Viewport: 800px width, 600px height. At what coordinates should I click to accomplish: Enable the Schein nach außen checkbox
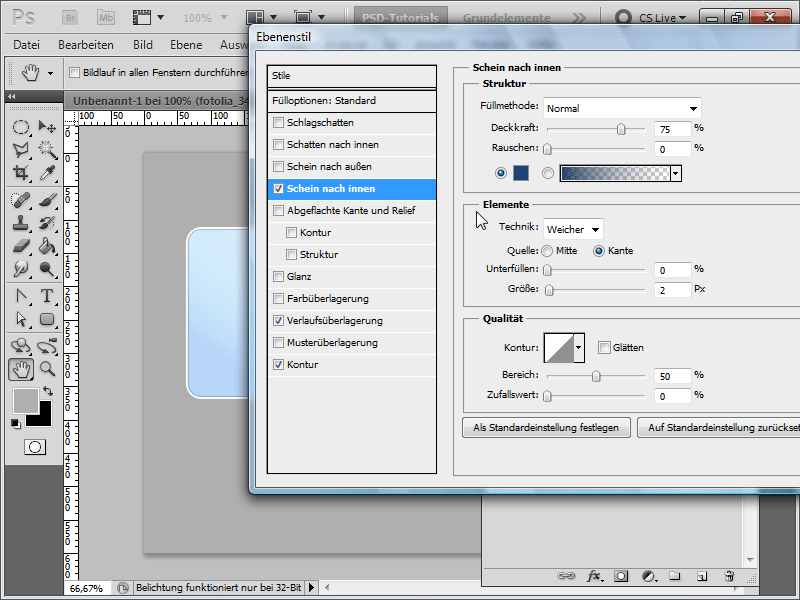pos(278,166)
